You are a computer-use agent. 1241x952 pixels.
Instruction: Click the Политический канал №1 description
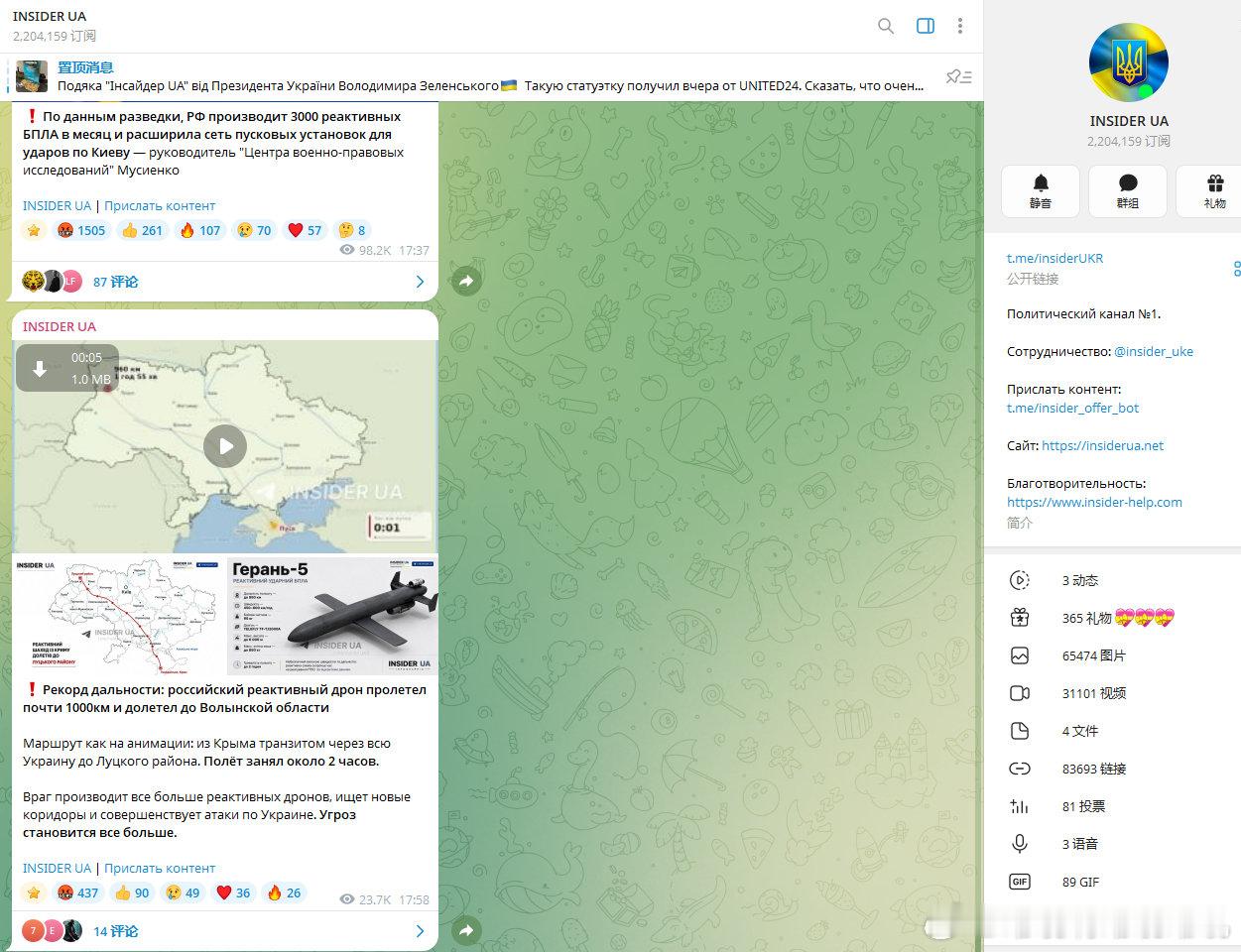[x=1083, y=313]
